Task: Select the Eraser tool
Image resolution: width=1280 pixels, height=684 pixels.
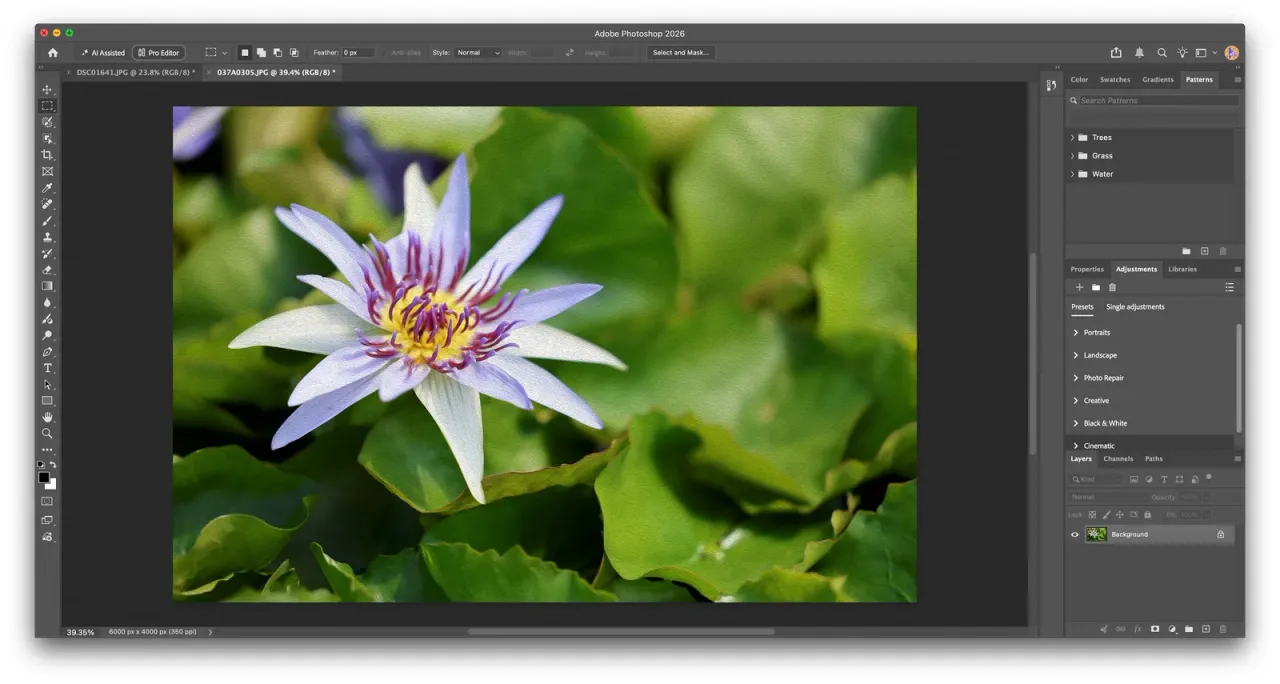Action: [x=47, y=270]
